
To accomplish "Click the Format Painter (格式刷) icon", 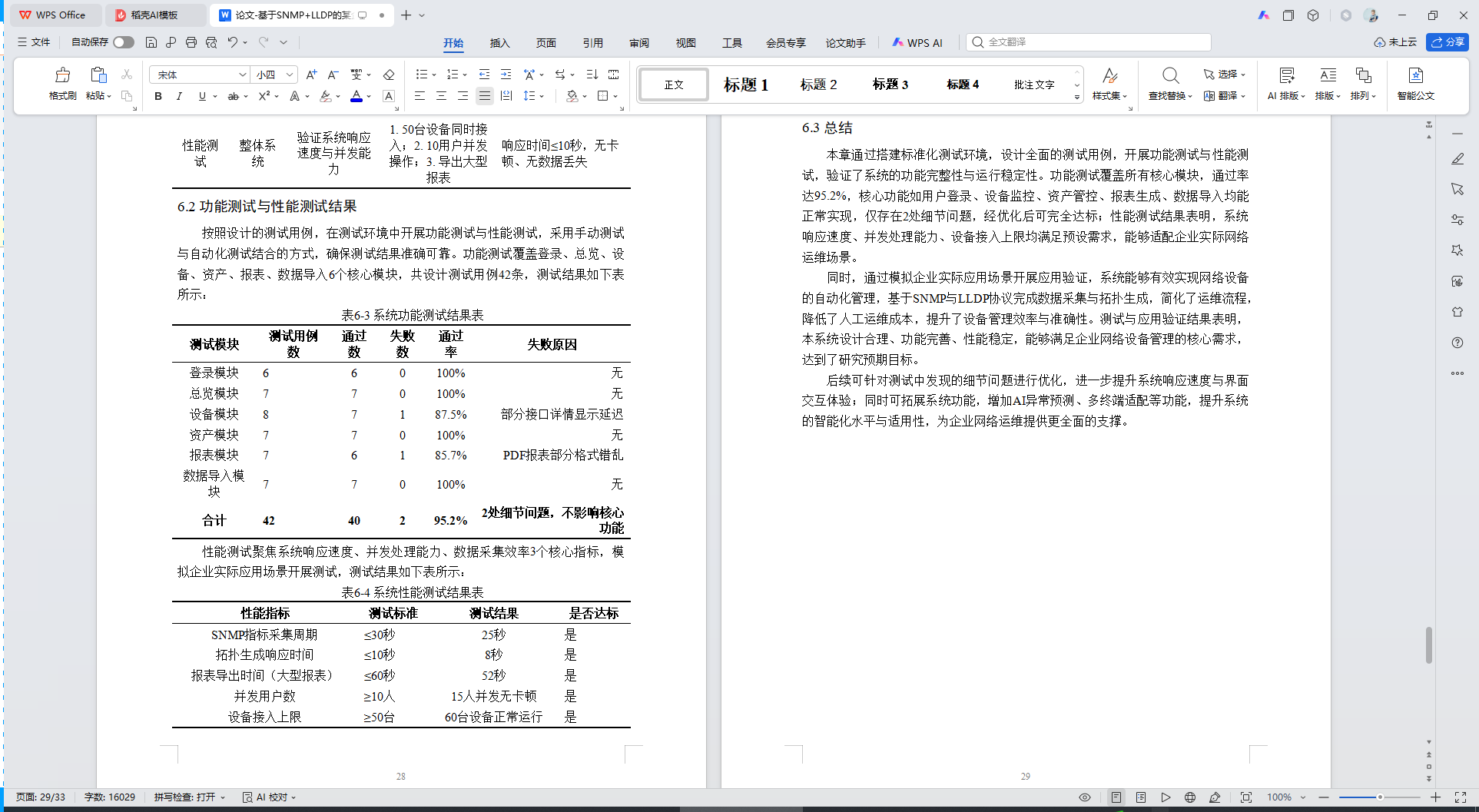I will pos(63,75).
